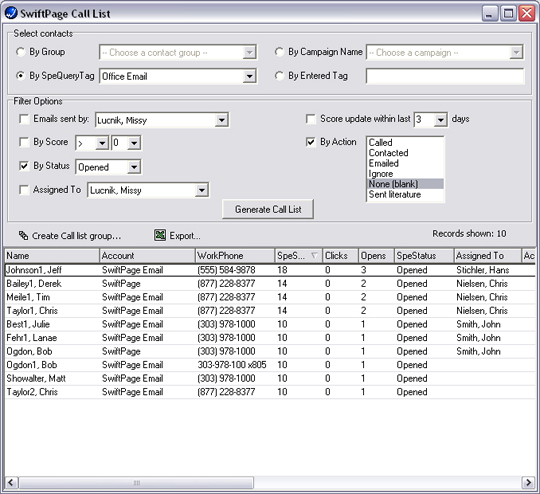540x494 pixels.
Task: Select Emailed in the action list
Action: pyautogui.click(x=405, y=163)
